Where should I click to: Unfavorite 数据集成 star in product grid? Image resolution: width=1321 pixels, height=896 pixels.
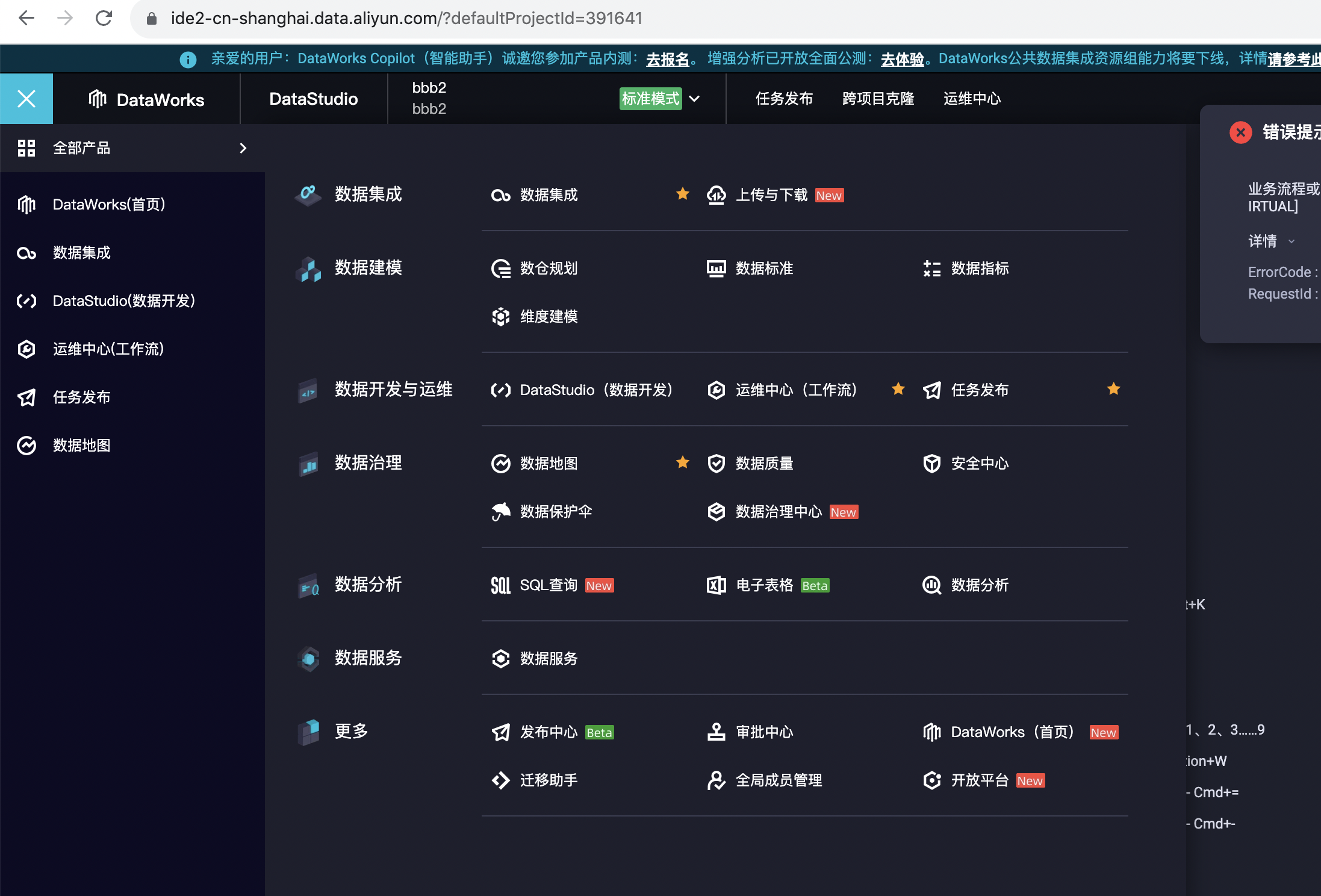682,194
